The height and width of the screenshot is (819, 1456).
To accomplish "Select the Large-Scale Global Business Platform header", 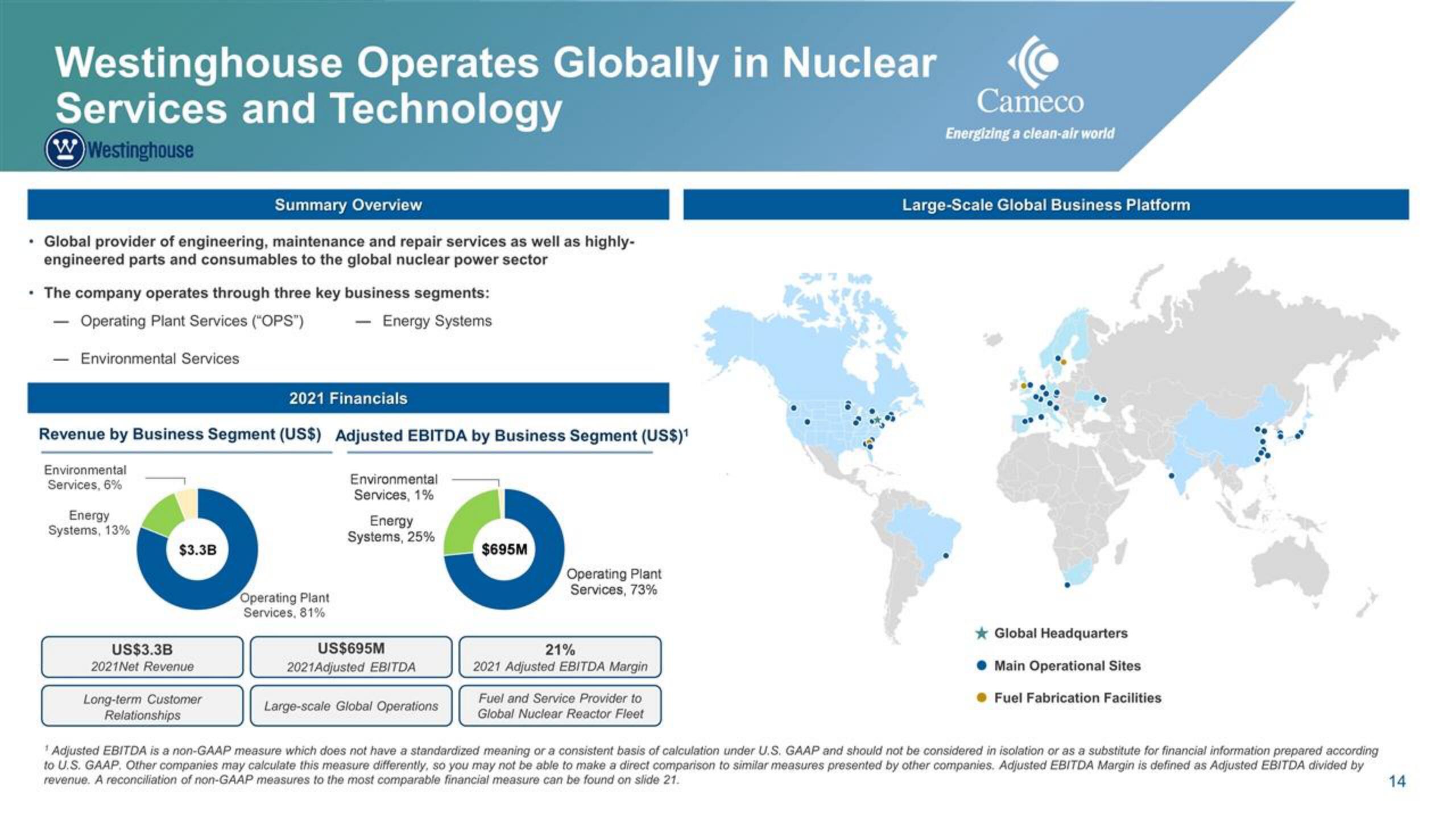I will (1046, 205).
